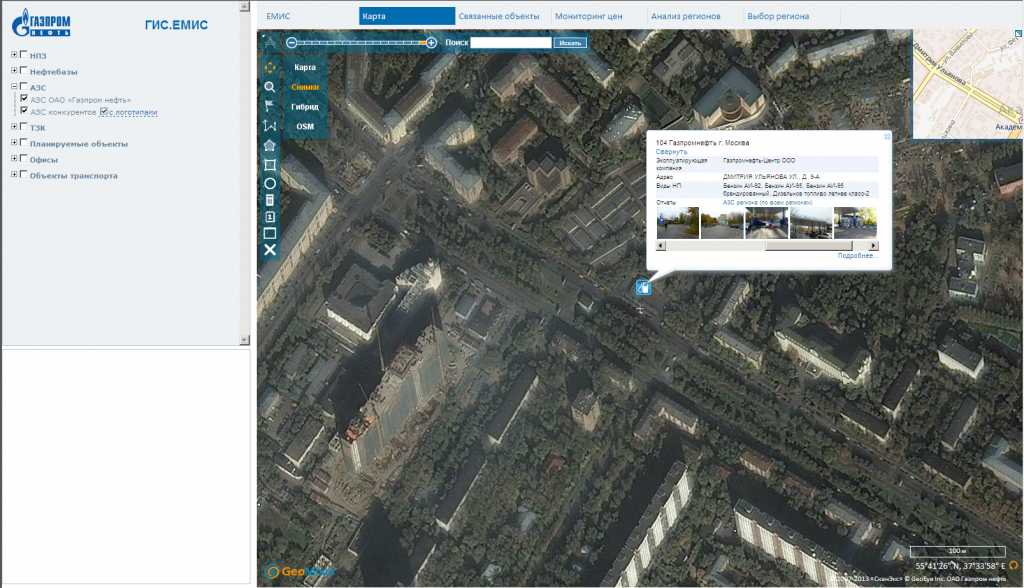The image size is (1024, 588).
Task: Activate the magnifier zoom tool
Action: 269,87
